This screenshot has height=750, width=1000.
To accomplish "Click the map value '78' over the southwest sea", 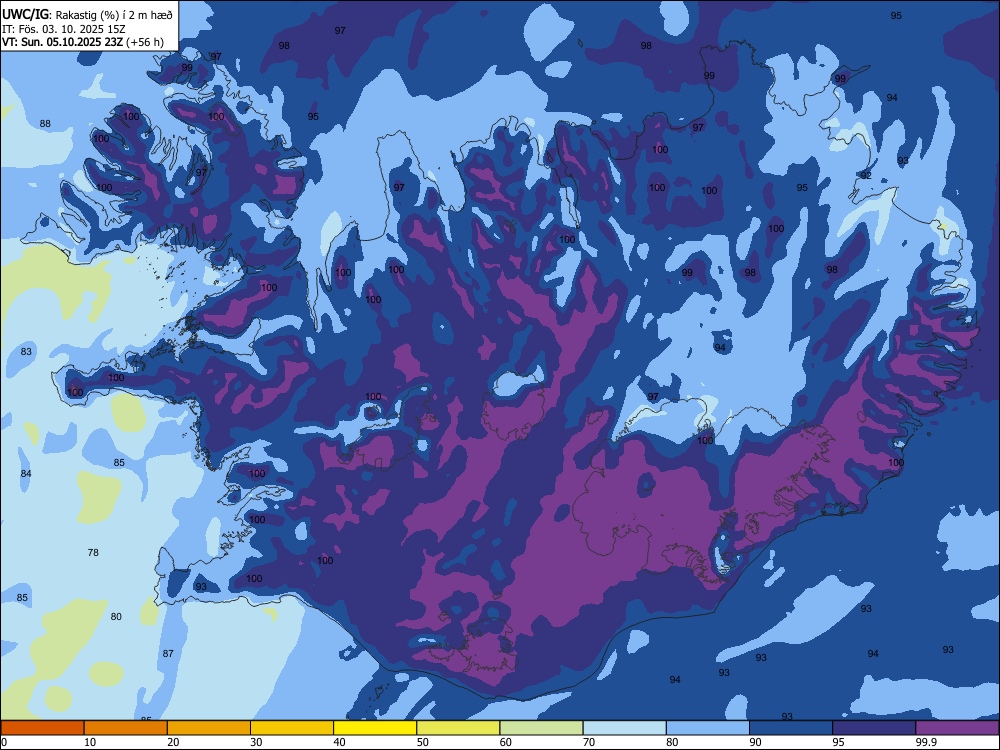I will pyautogui.click(x=93, y=552).
